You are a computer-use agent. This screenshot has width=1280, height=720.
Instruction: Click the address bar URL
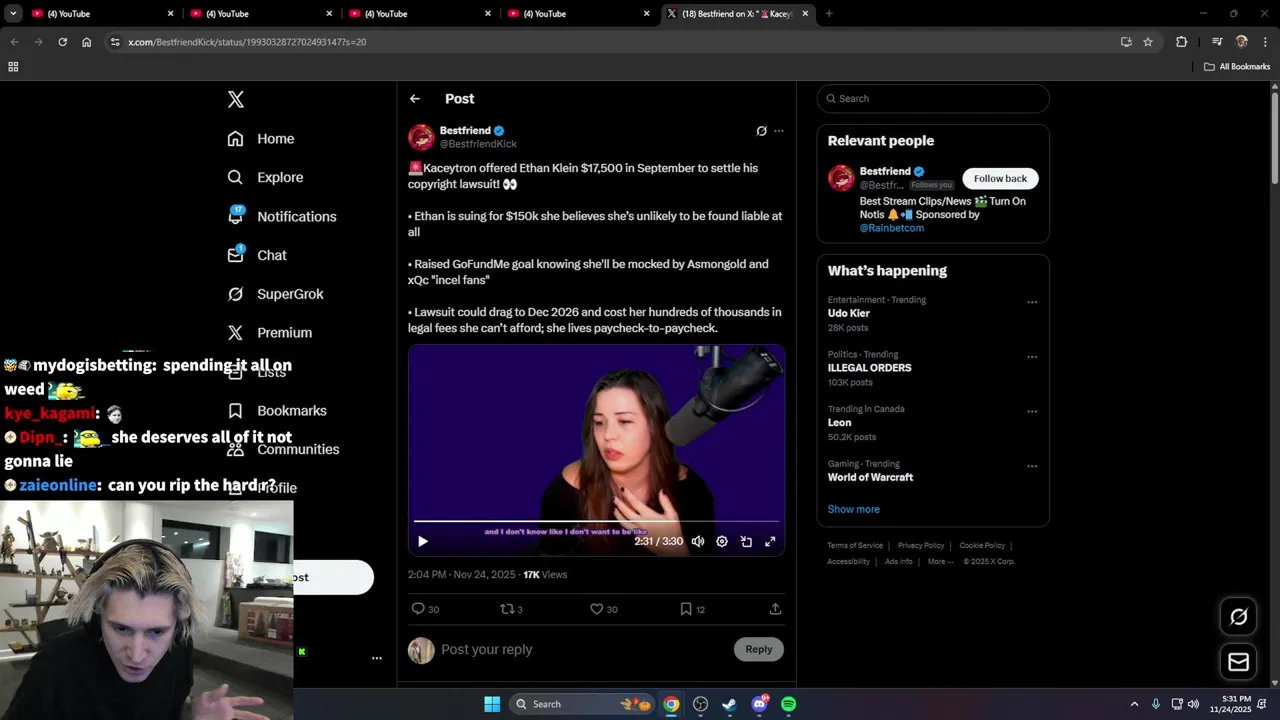coord(247,42)
